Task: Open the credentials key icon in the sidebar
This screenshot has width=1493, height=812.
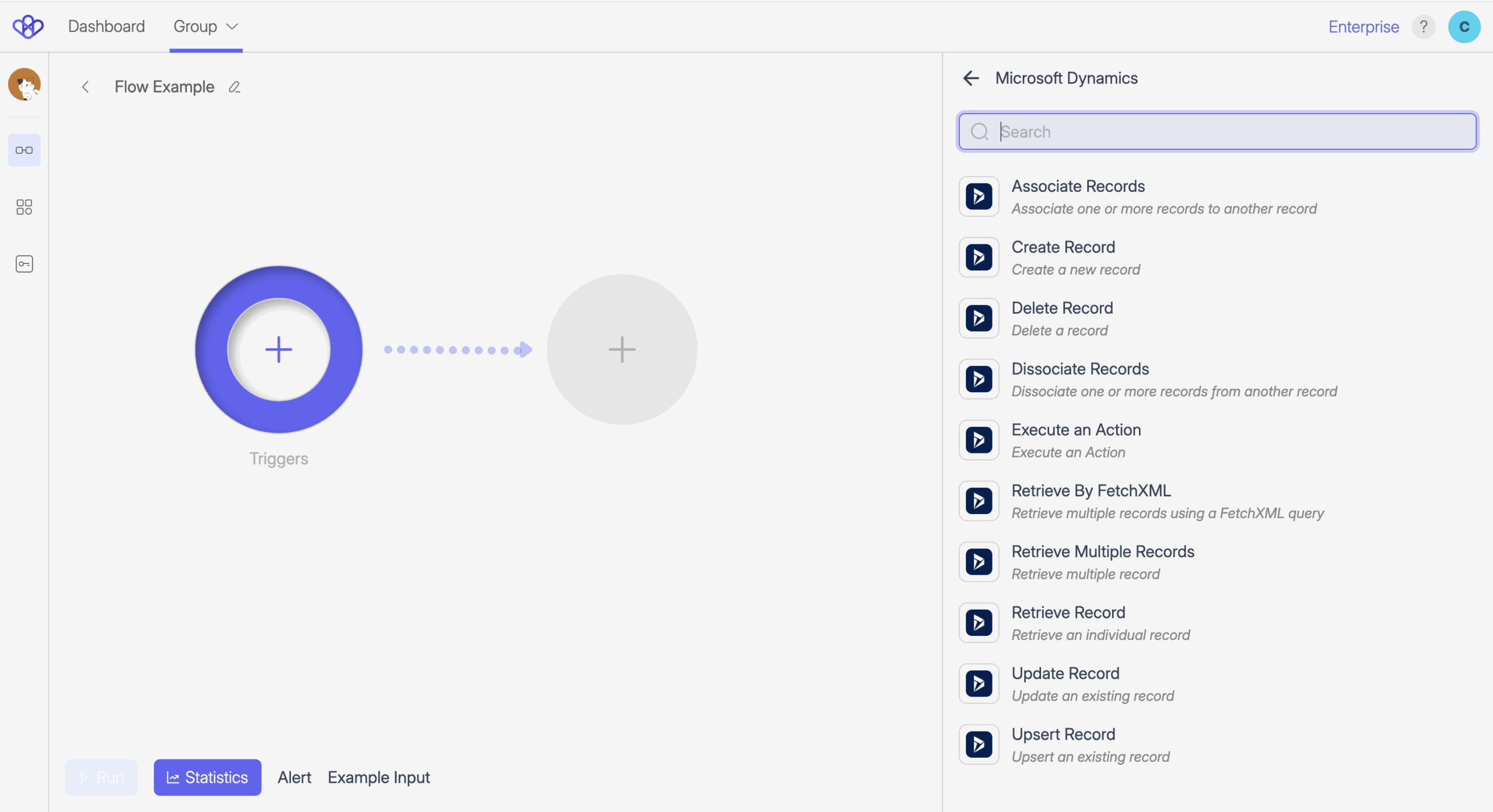Action: (x=24, y=264)
